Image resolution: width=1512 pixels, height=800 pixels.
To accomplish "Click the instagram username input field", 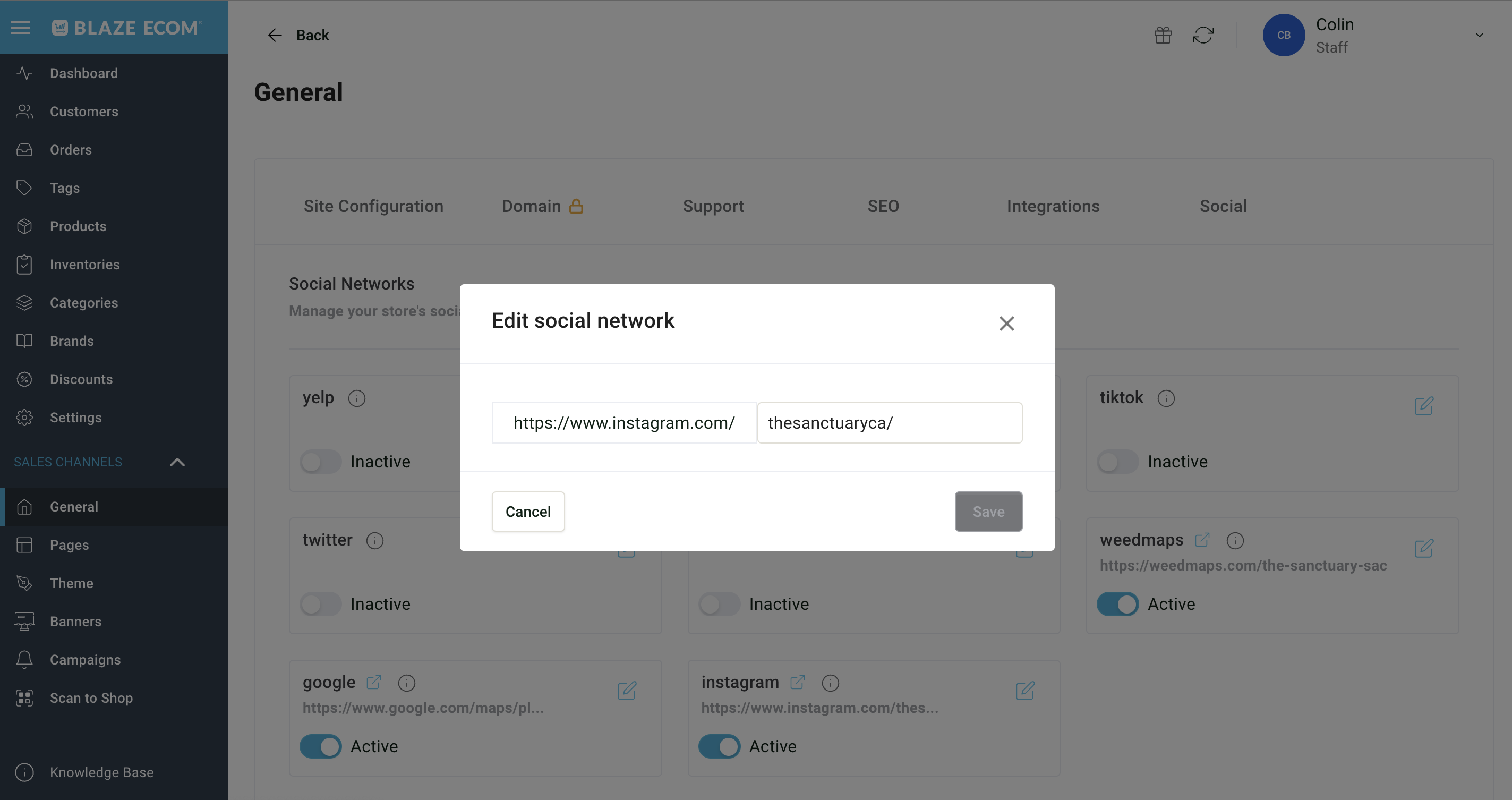I will point(889,423).
